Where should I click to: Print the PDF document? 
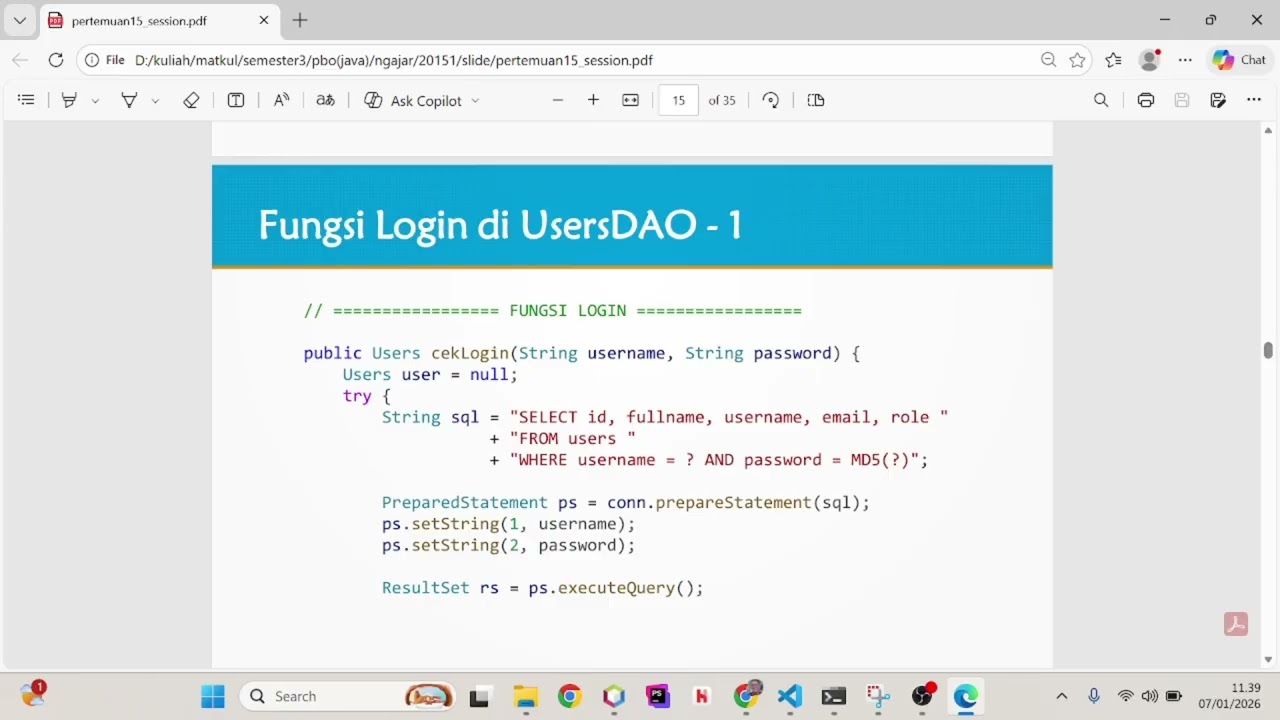pos(1146,100)
